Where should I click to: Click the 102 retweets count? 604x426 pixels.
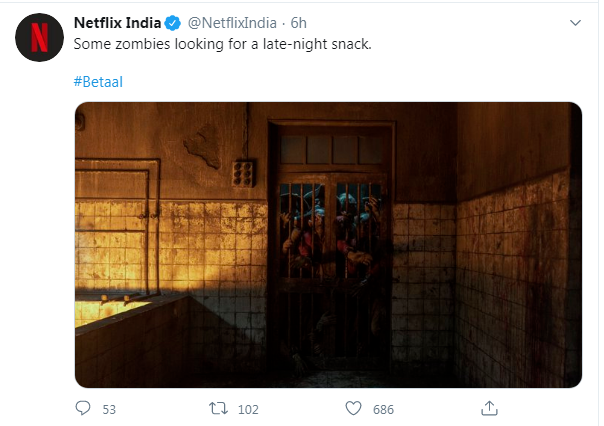point(248,409)
